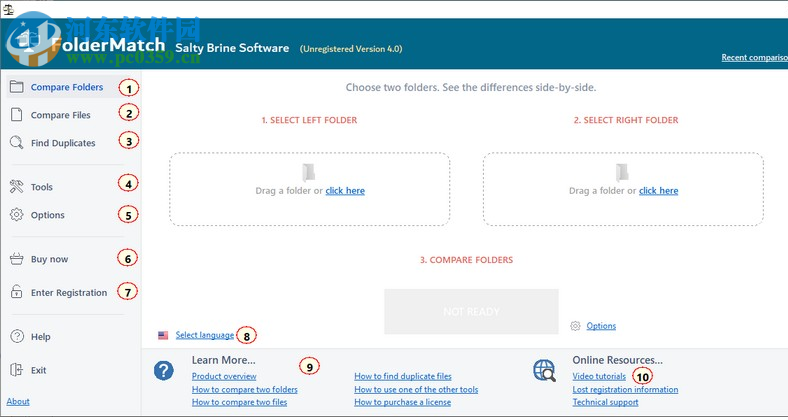Open the Tools menu item
Viewport: 788px width, 420px height.
[42, 187]
